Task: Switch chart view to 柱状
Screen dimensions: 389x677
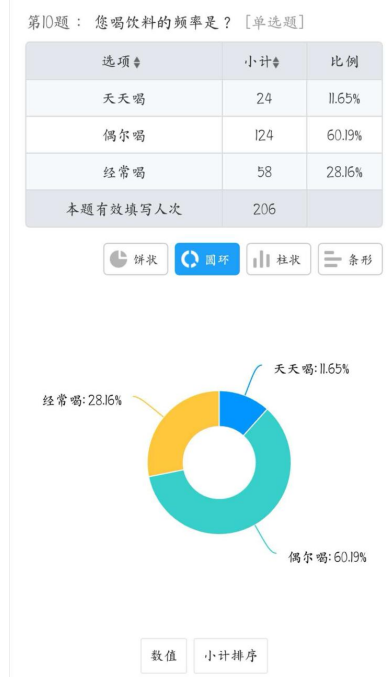Action: pos(278,259)
